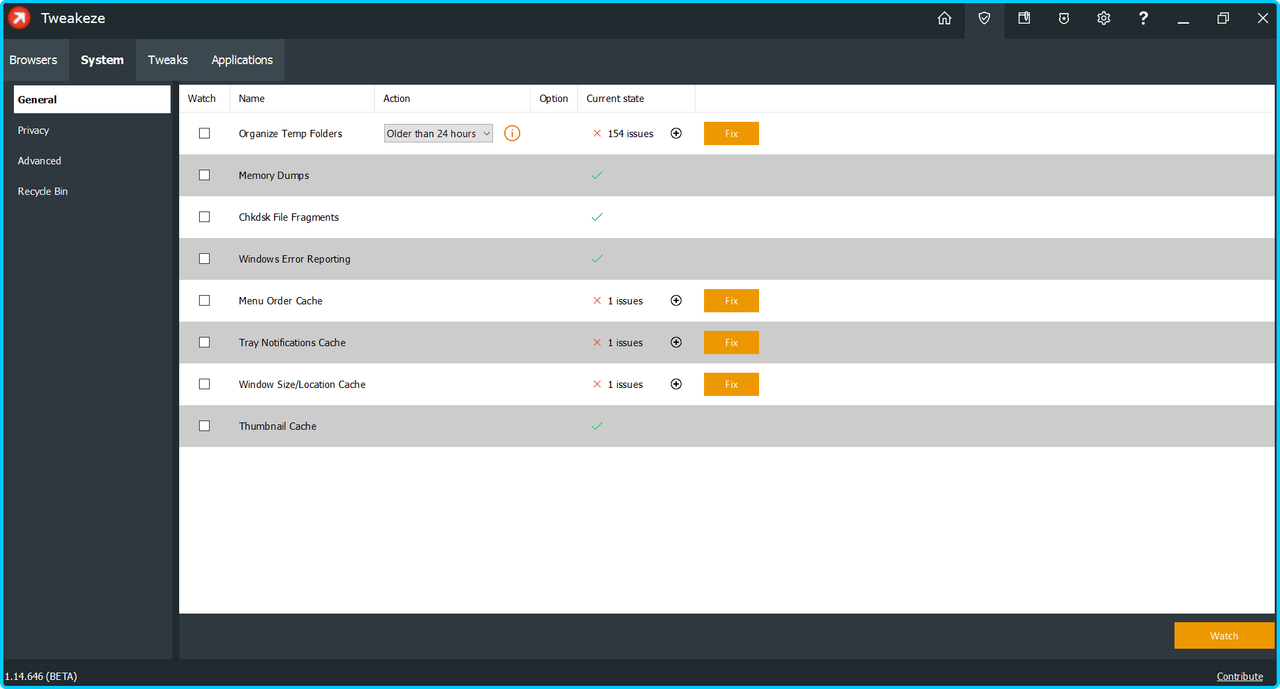Fix the Tray Notifications Cache issue
This screenshot has width=1280, height=689.
pyautogui.click(x=731, y=342)
